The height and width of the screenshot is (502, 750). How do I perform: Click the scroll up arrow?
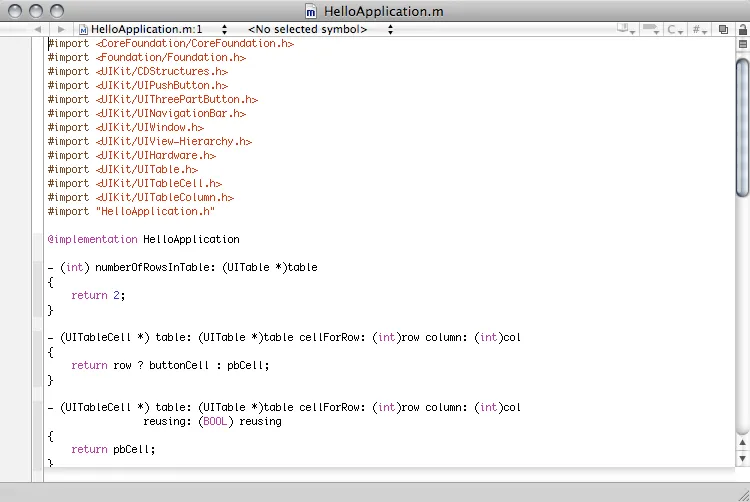[x=742, y=443]
